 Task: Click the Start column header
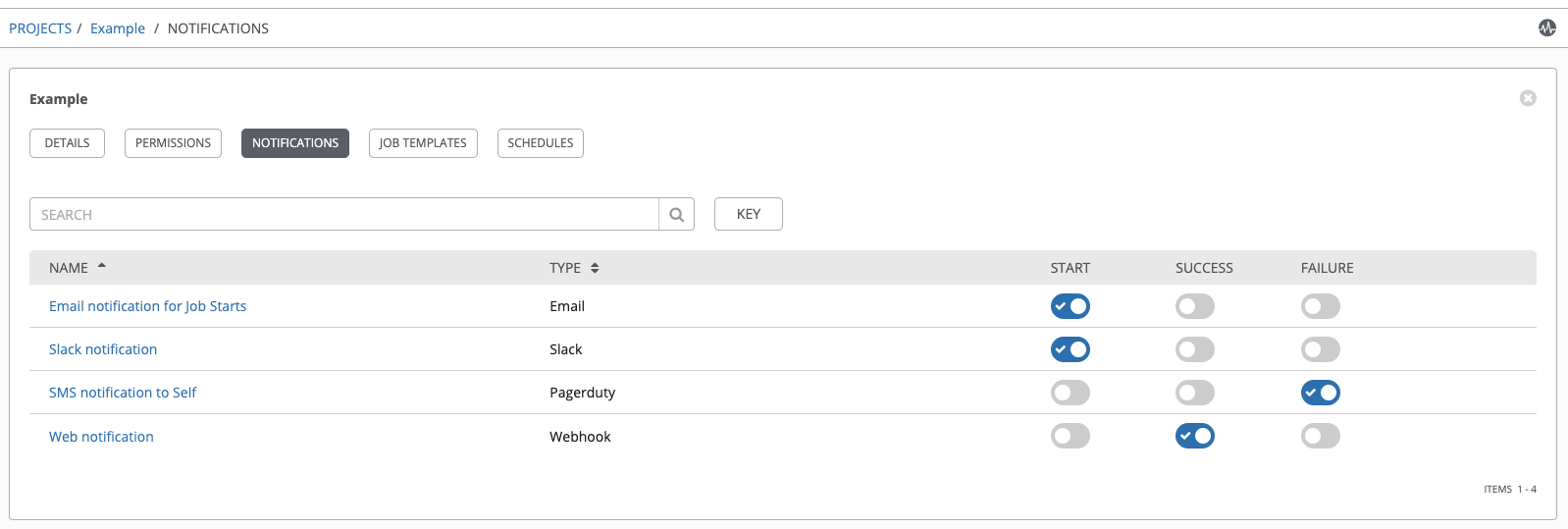(x=1071, y=268)
